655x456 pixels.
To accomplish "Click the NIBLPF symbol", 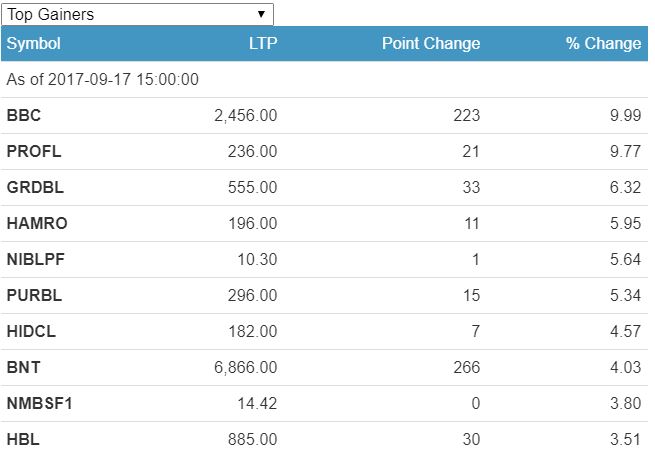I will 34,259.
